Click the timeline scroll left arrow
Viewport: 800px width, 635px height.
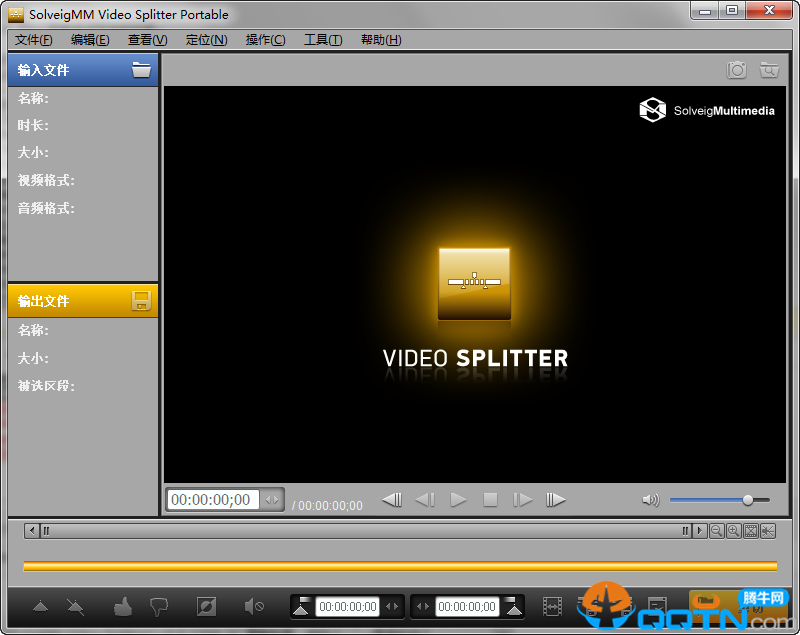tap(33, 531)
